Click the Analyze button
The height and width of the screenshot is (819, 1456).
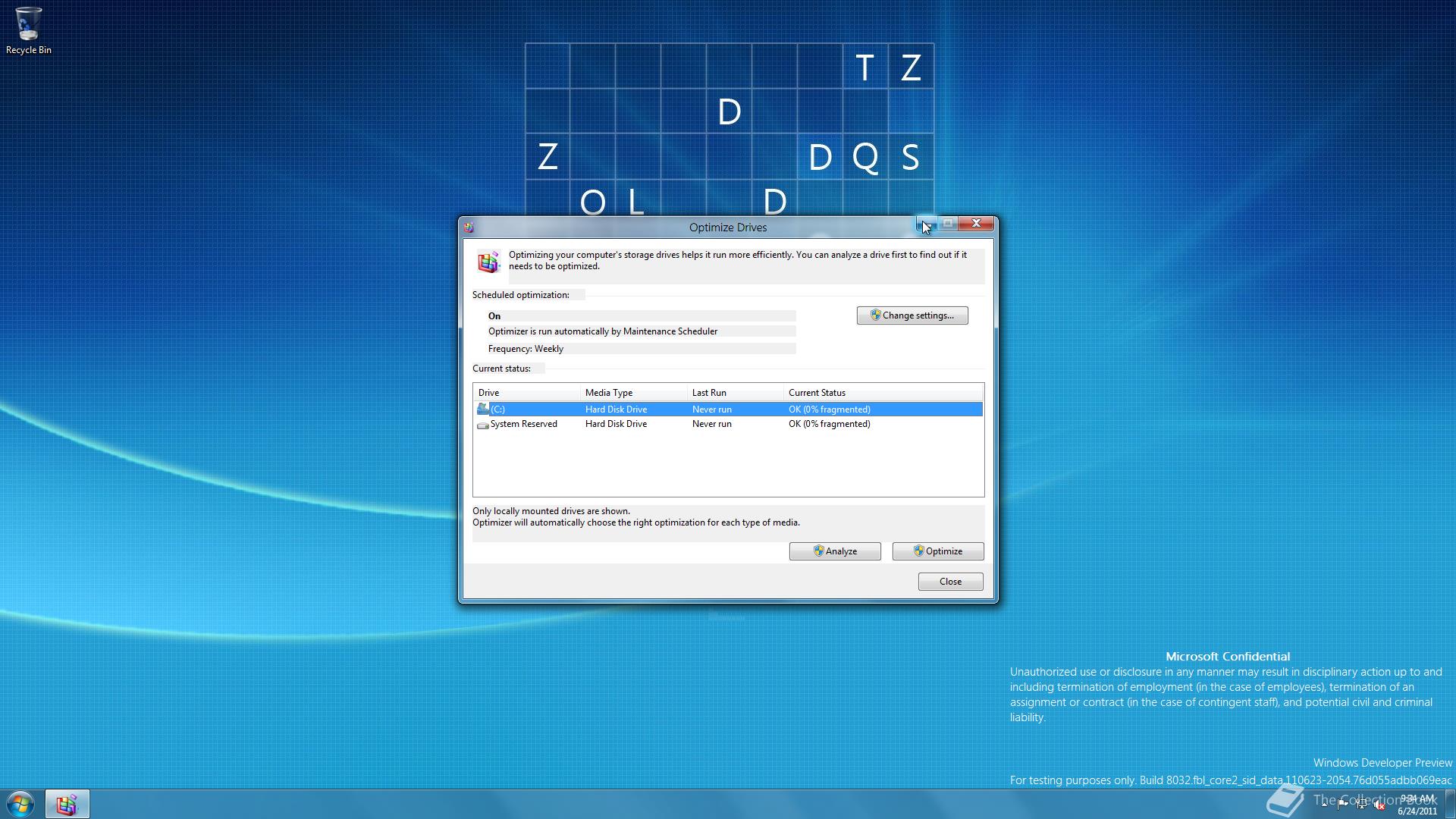[834, 551]
